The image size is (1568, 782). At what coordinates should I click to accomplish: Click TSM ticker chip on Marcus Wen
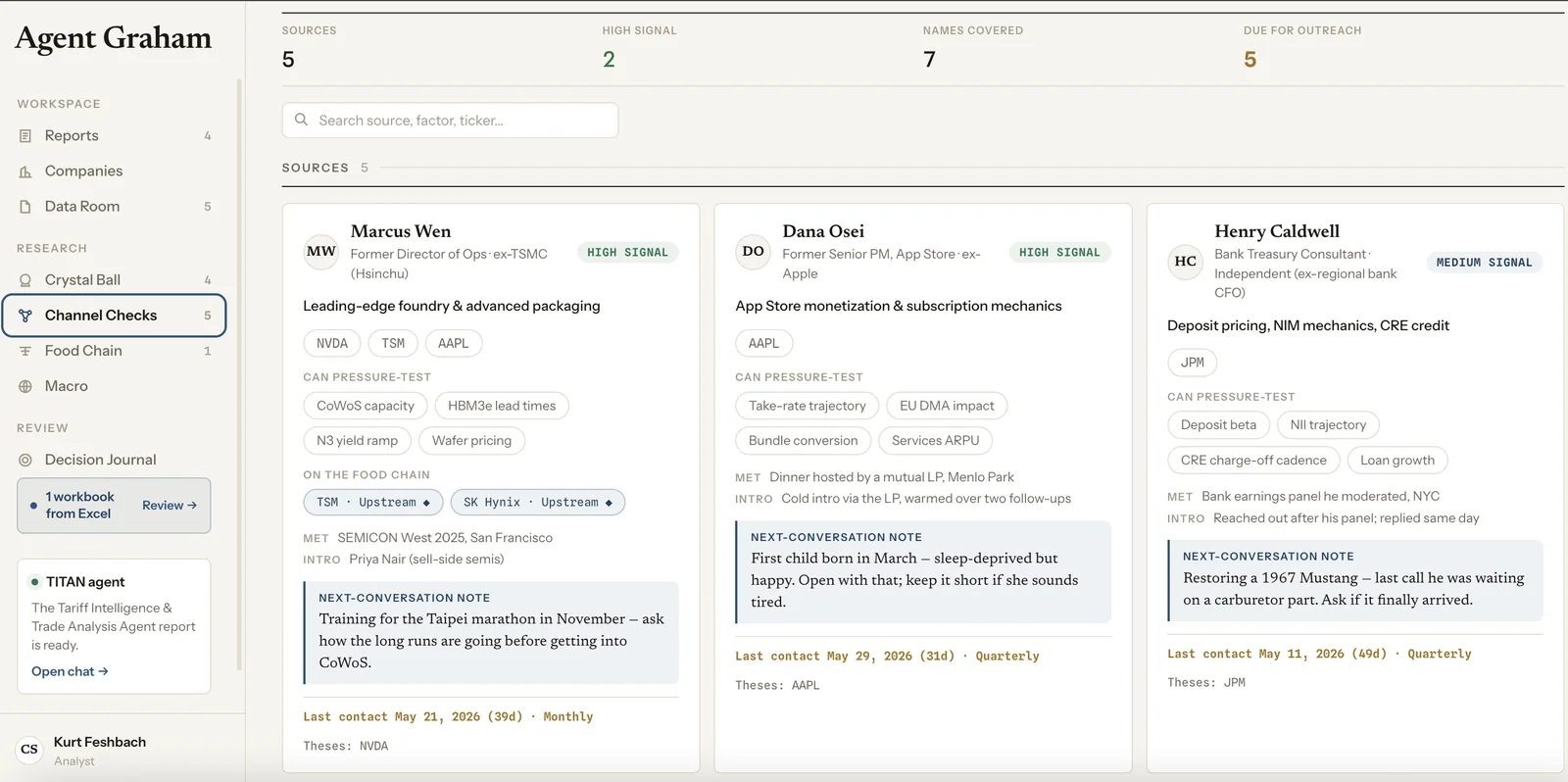coord(393,343)
